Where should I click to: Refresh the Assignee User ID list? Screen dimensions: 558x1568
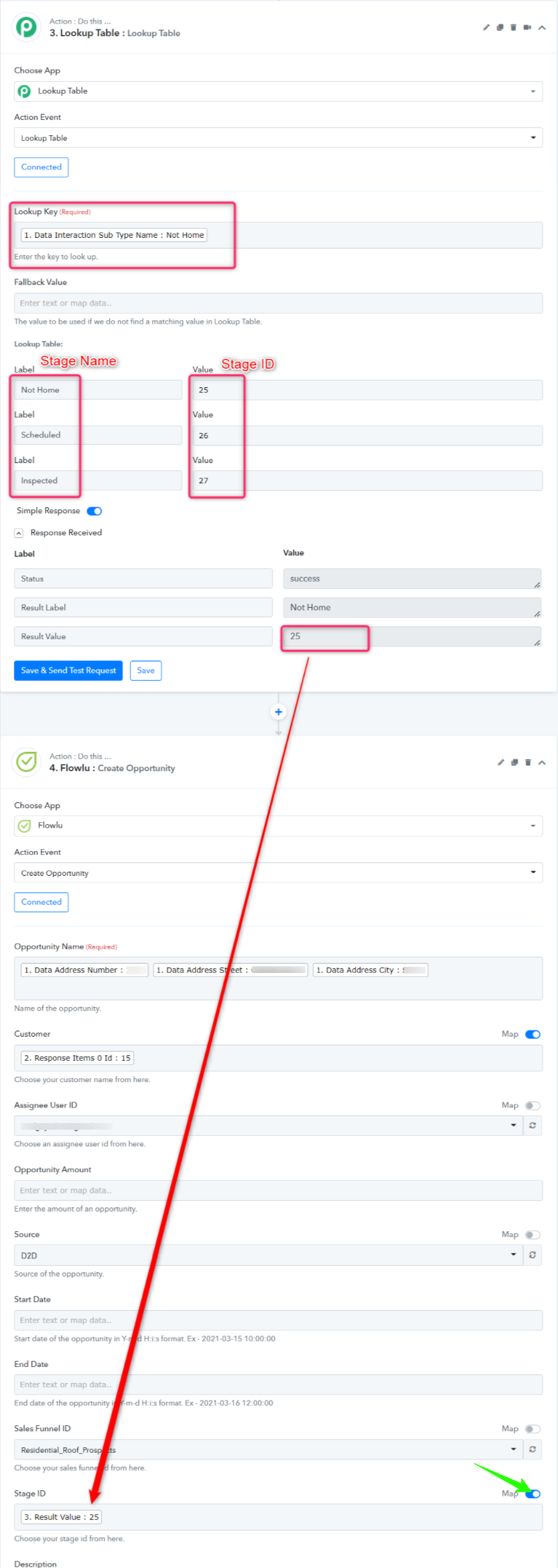(533, 1125)
